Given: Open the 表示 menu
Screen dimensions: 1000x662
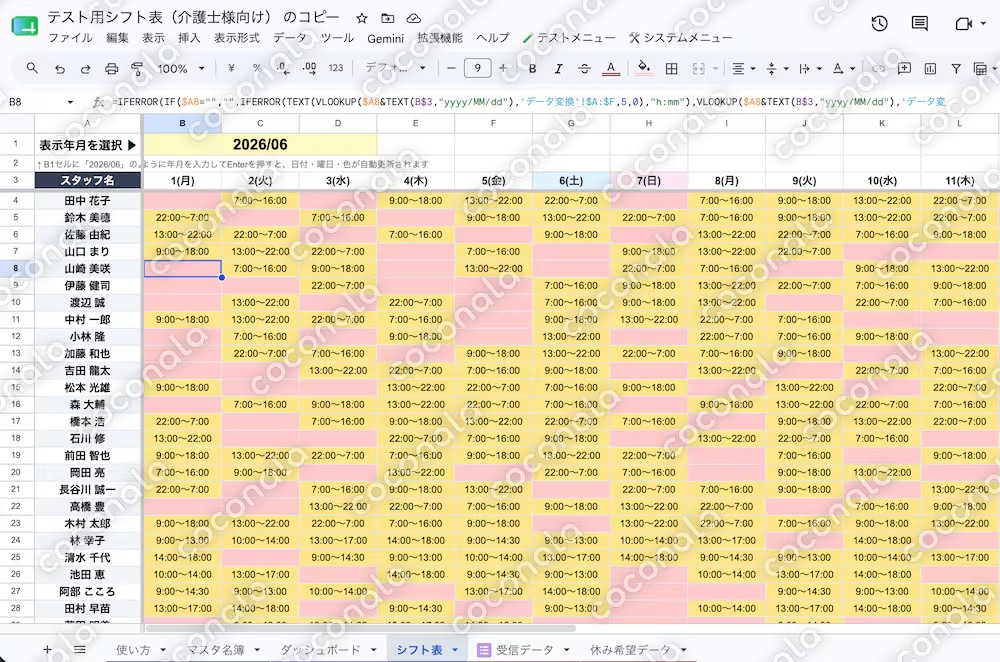Looking at the screenshot, I should tap(153, 38).
